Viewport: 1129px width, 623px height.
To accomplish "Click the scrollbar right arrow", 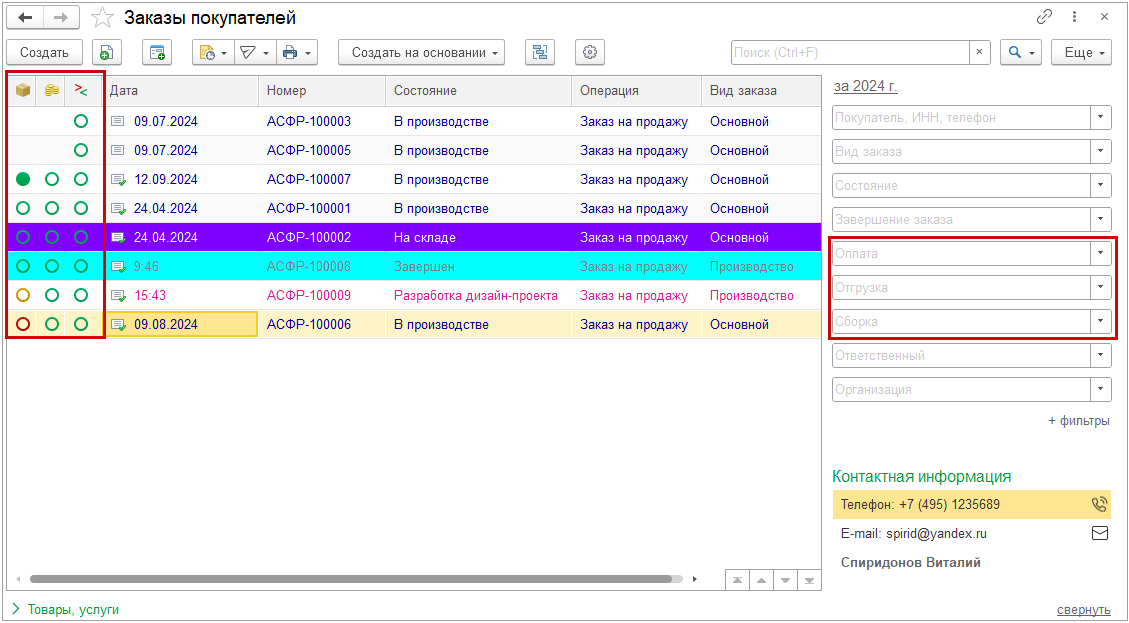I will (x=694, y=578).
